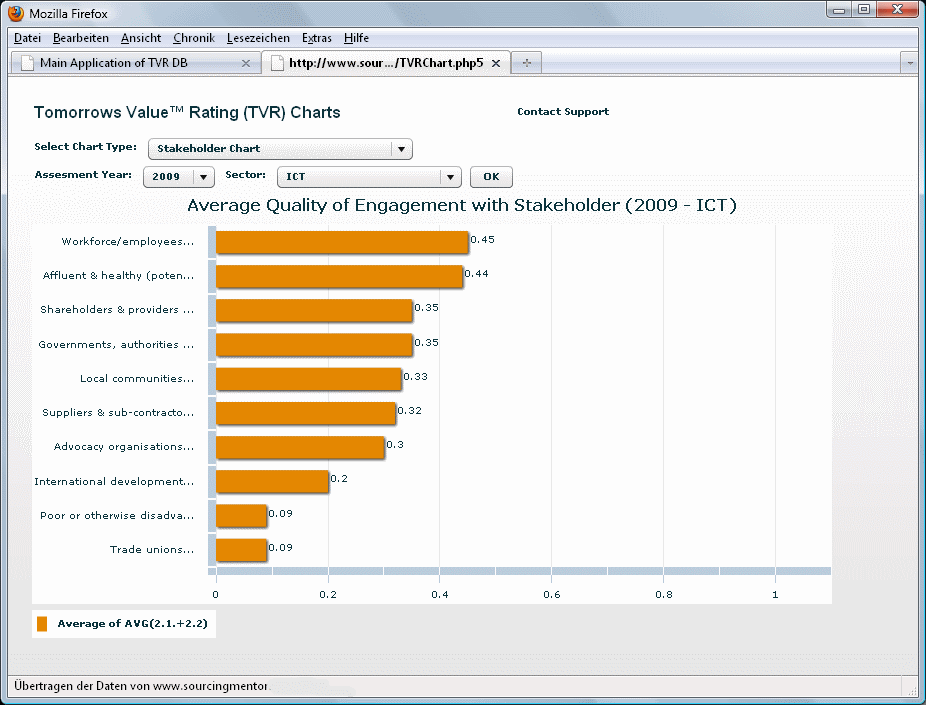The image size is (926, 705).
Task: Open a new tab with plus button
Action: point(526,63)
